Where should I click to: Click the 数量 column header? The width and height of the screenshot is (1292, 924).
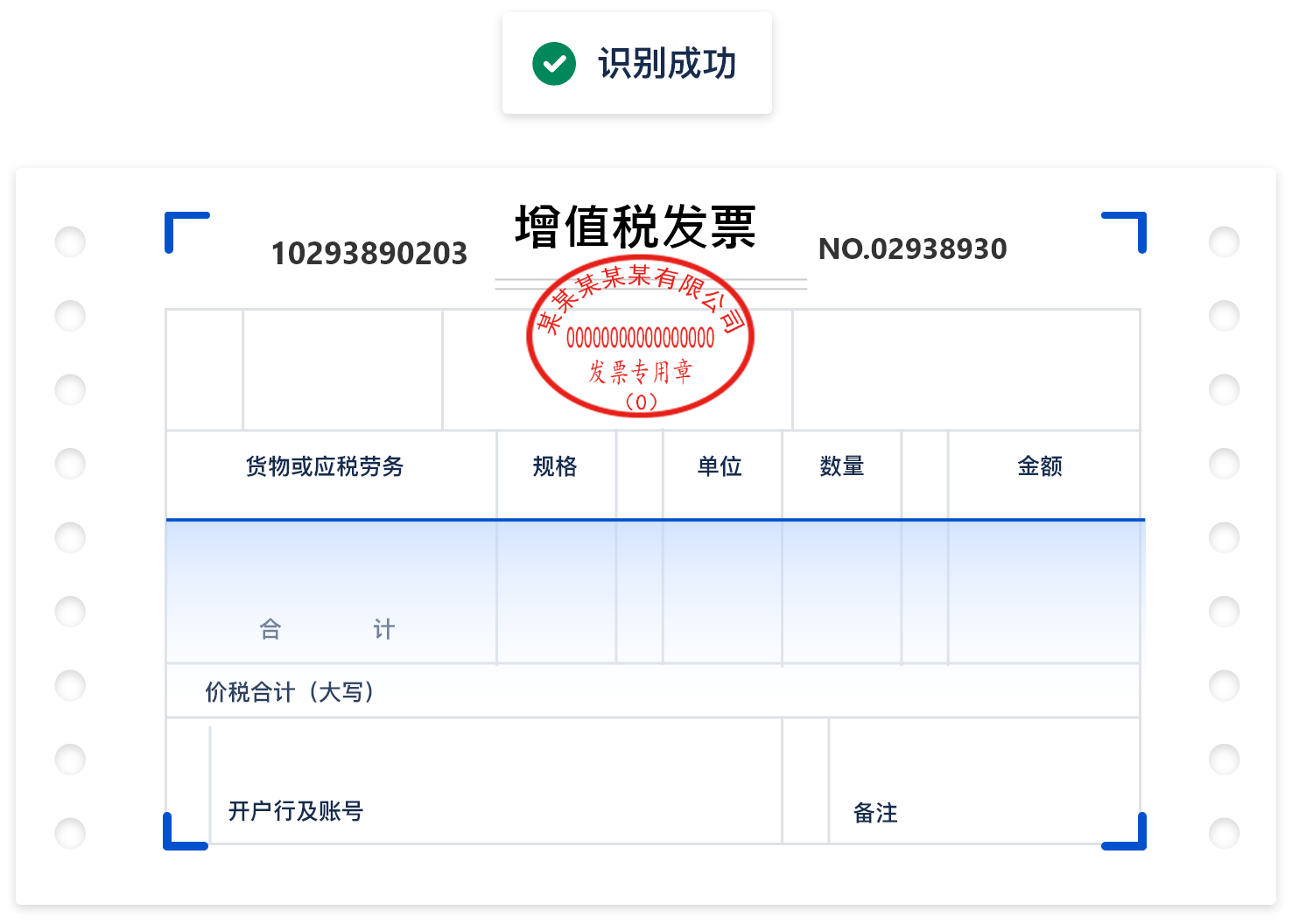pos(842,466)
